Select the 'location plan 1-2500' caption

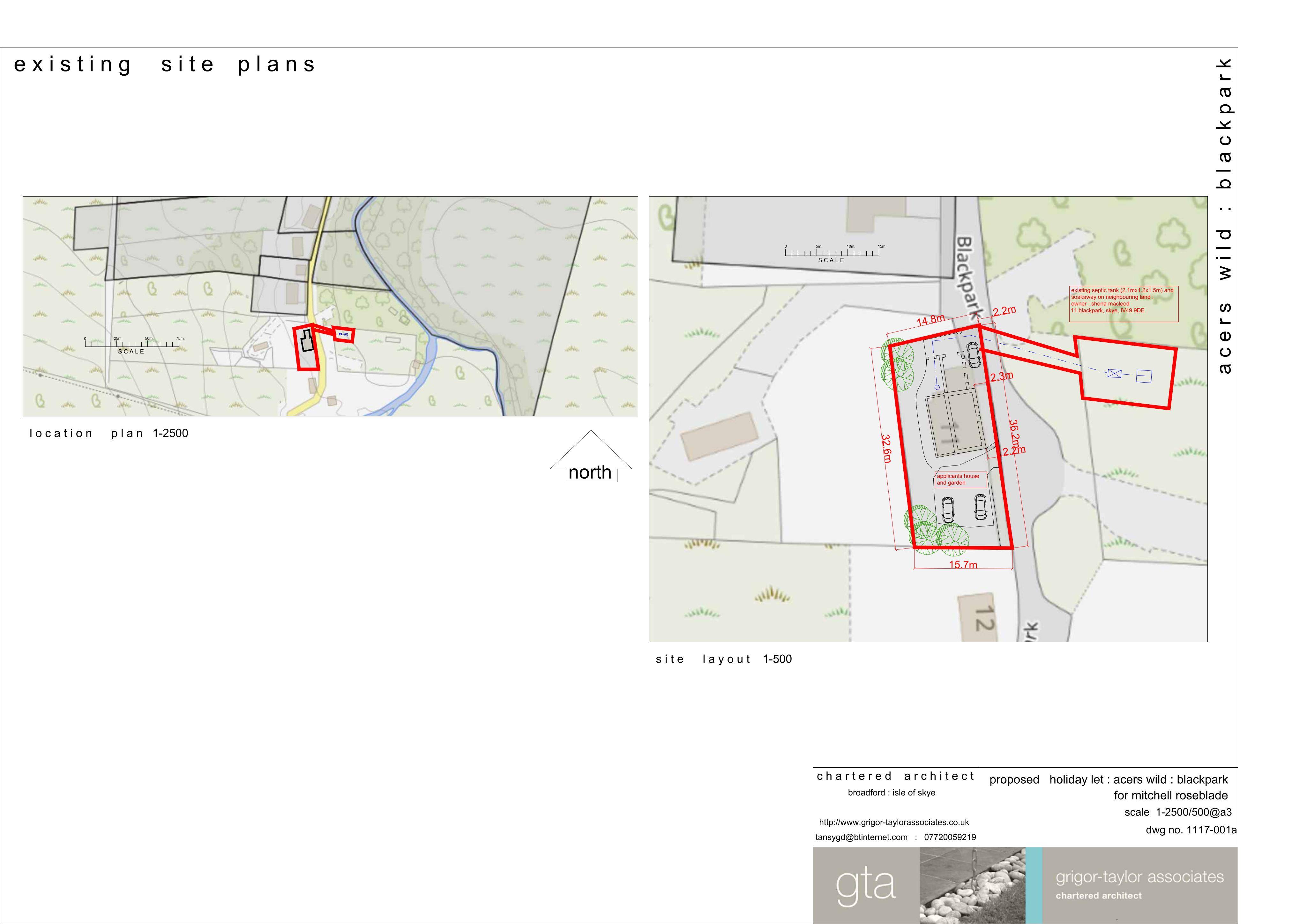tap(109, 433)
